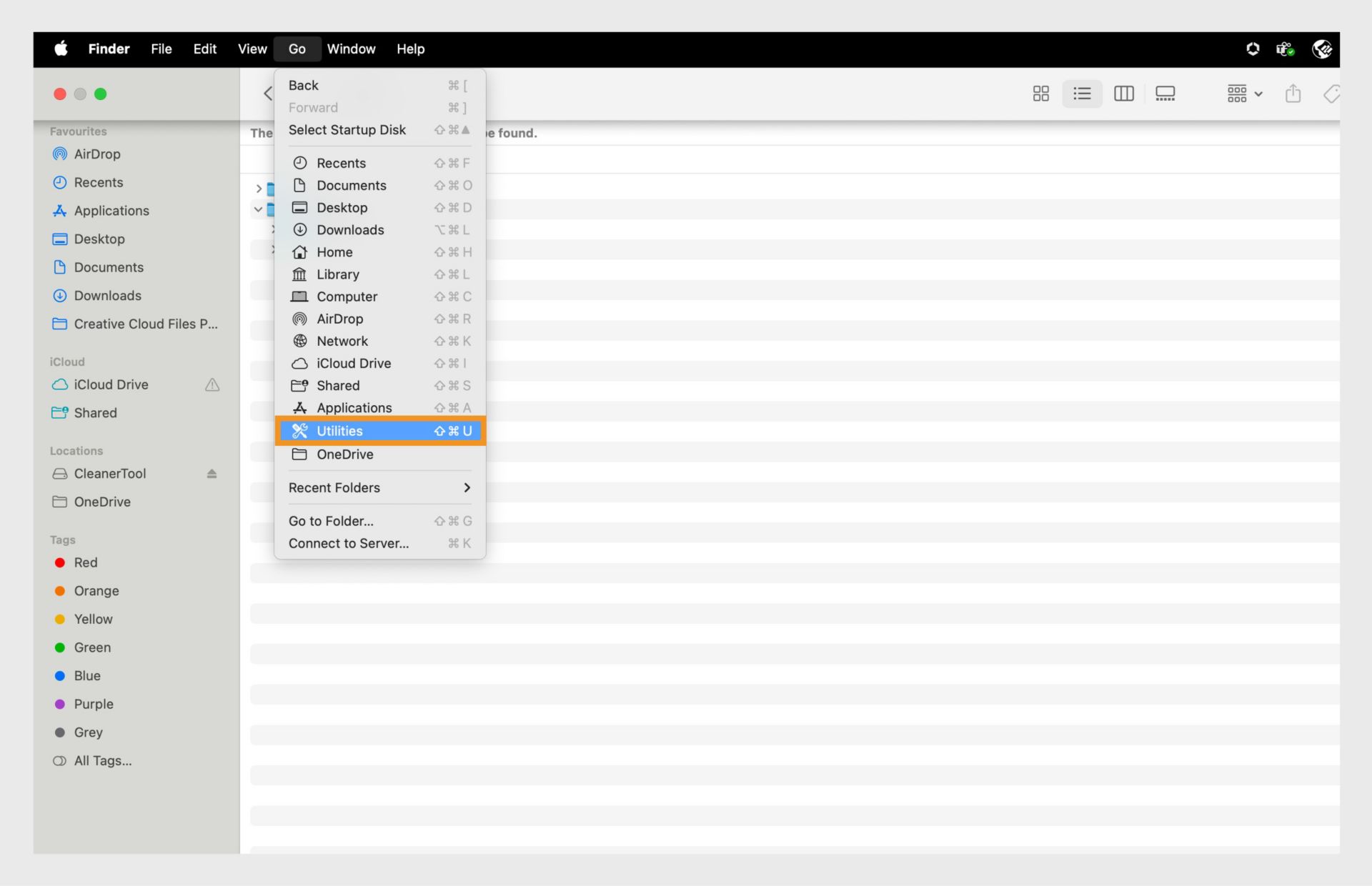1372x886 pixels.
Task: Switch to list view in toolbar
Action: pos(1082,94)
